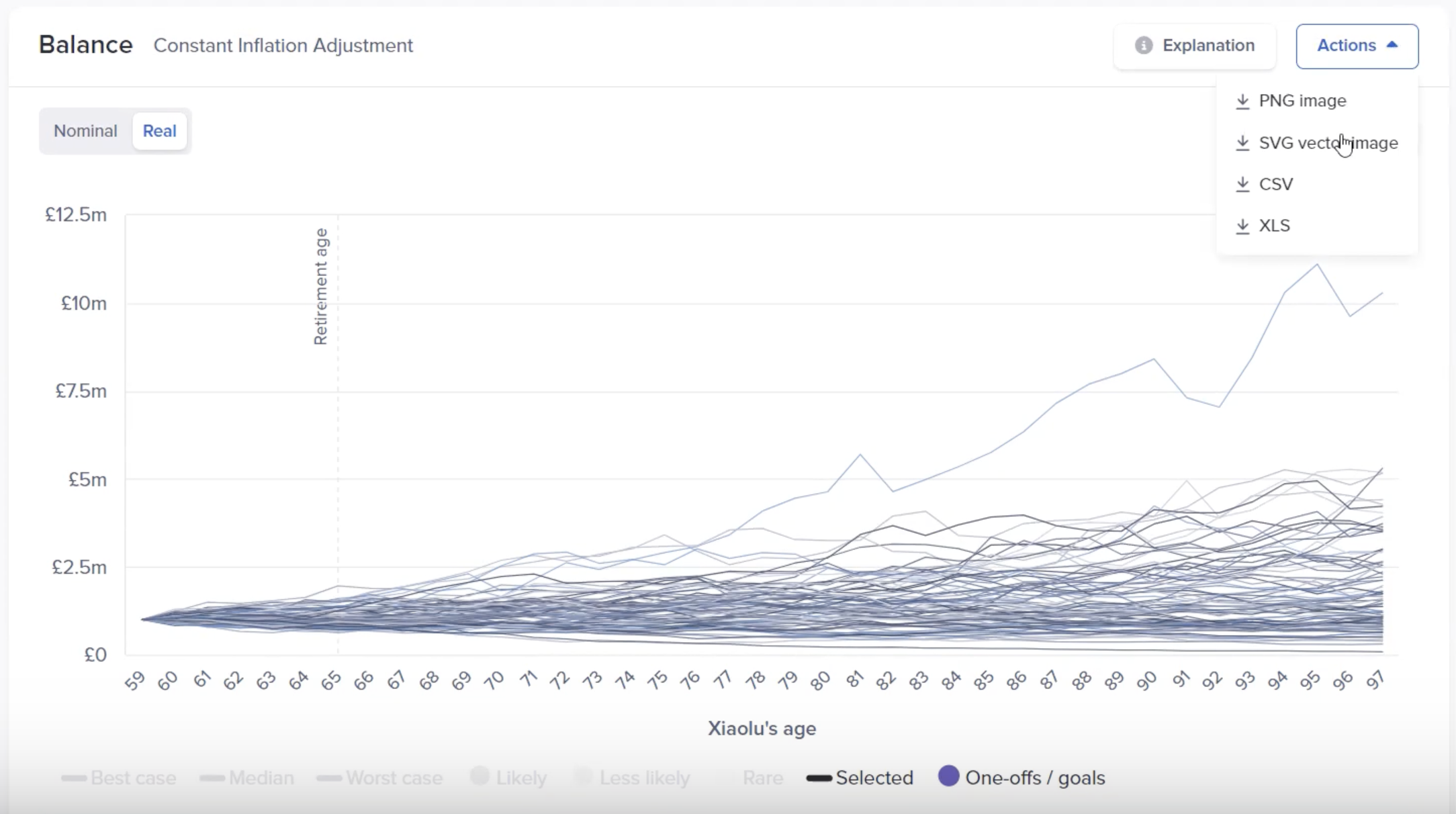Click the SVG vector image download icon
This screenshot has height=814, width=1456.
tap(1242, 143)
